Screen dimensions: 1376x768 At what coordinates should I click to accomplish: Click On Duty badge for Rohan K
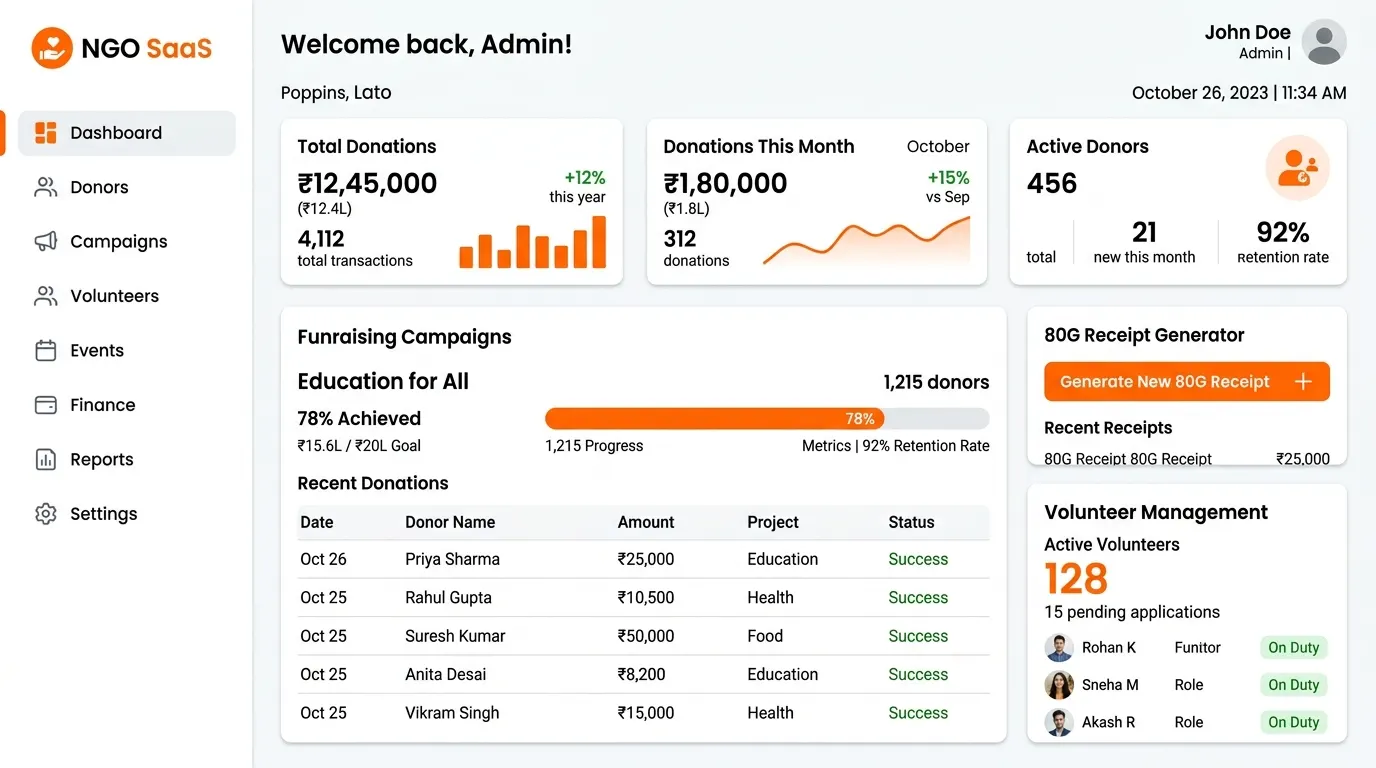click(x=1294, y=648)
